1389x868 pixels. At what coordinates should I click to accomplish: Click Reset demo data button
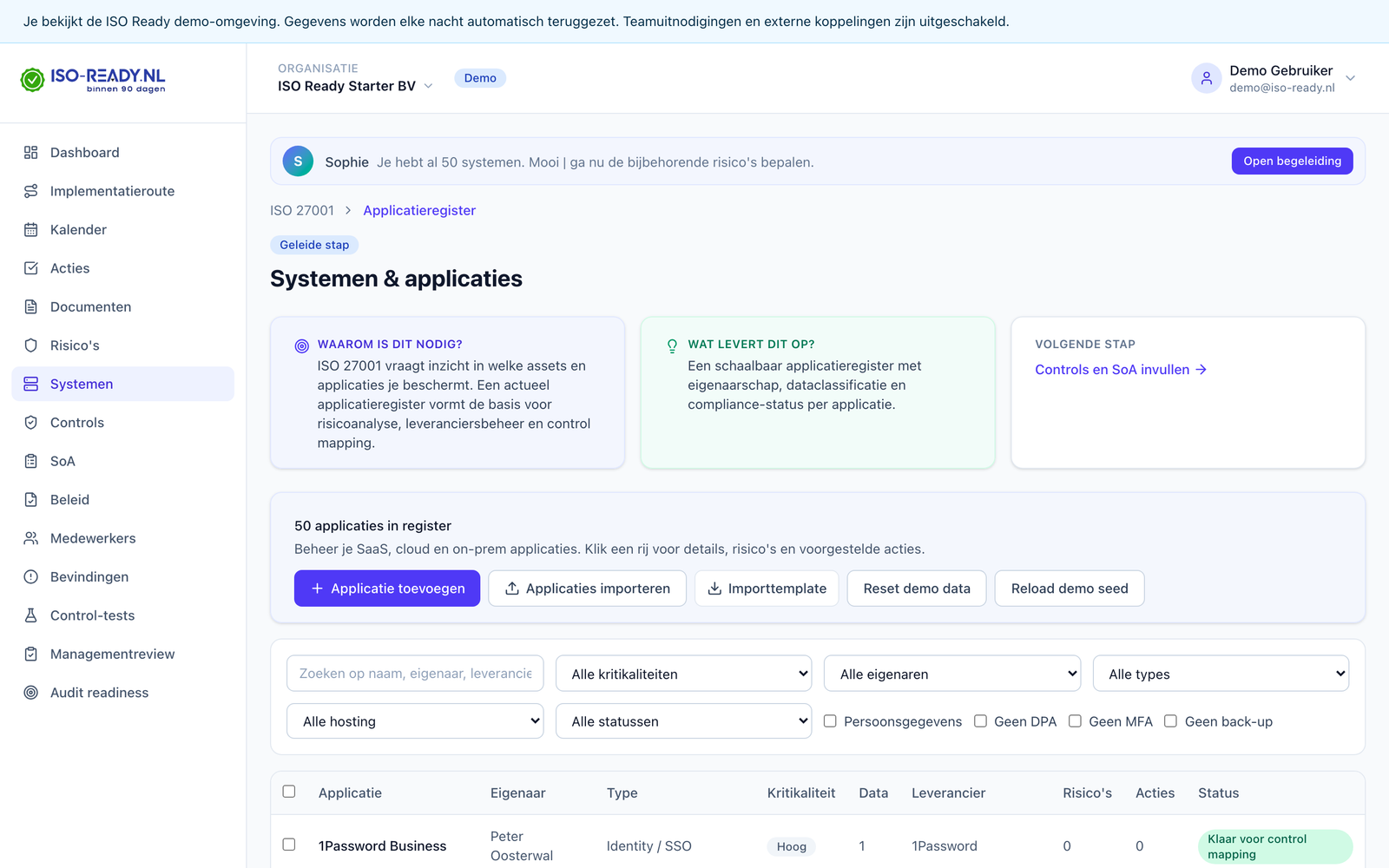click(917, 589)
